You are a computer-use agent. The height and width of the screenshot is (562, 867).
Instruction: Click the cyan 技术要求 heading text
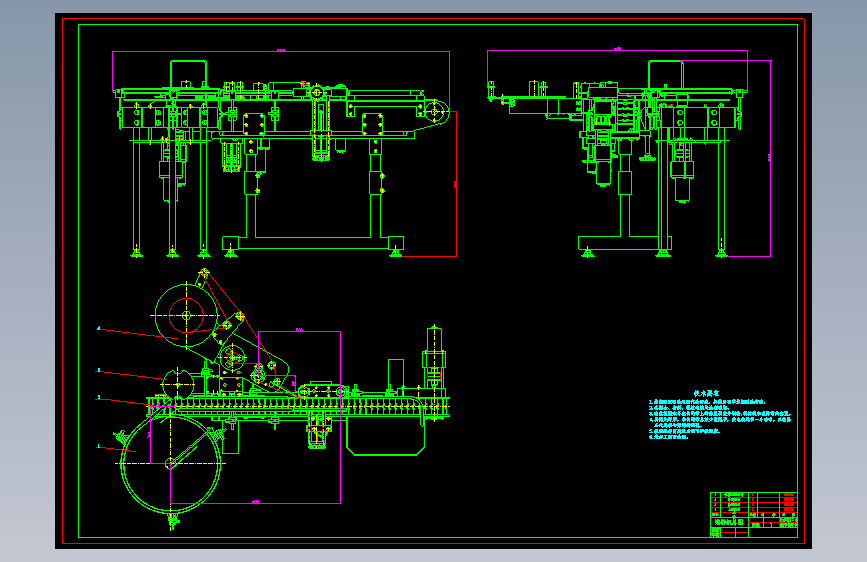point(706,393)
